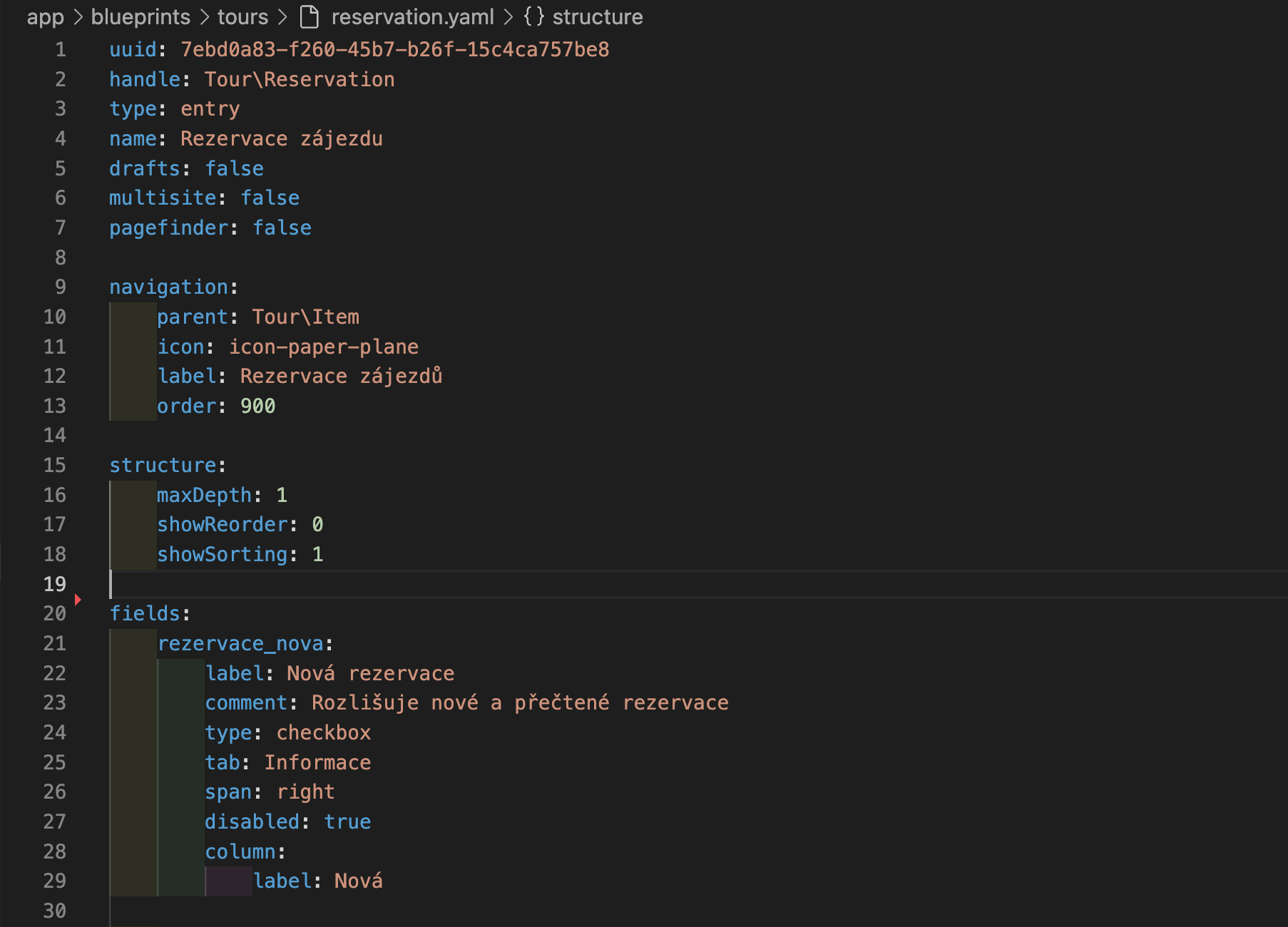This screenshot has width=1288, height=927.
Task: Click the curly braces symbol icon
Action: tap(533, 16)
